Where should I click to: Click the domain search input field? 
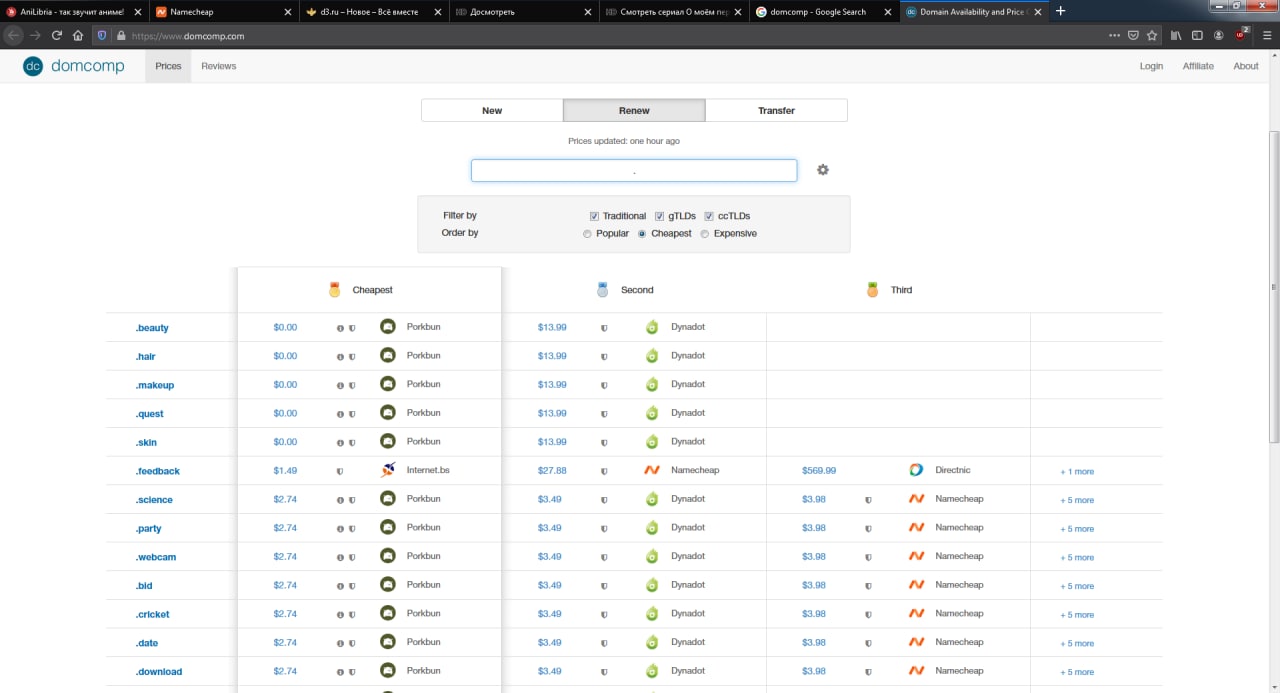[634, 170]
